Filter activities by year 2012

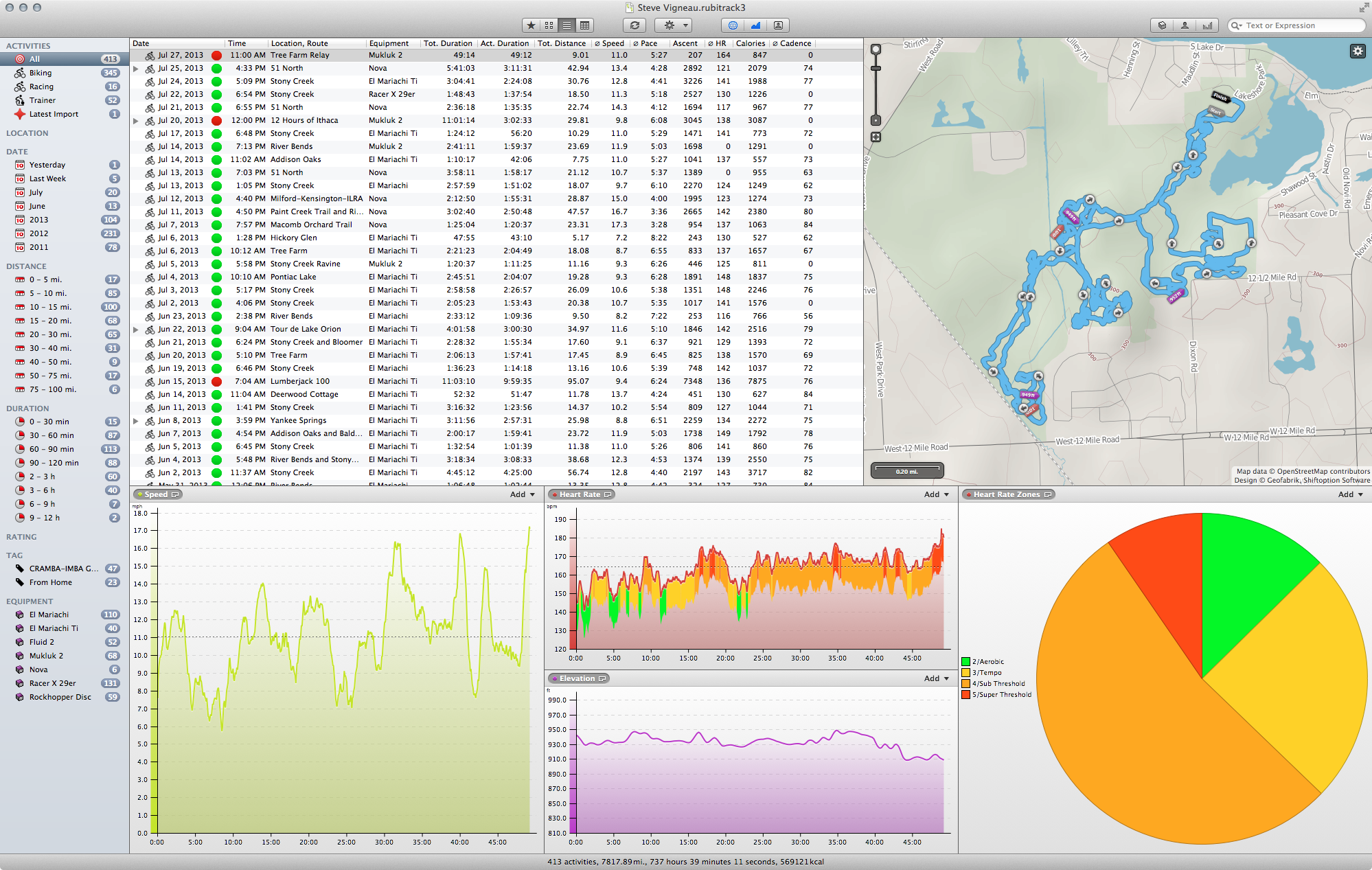click(65, 233)
